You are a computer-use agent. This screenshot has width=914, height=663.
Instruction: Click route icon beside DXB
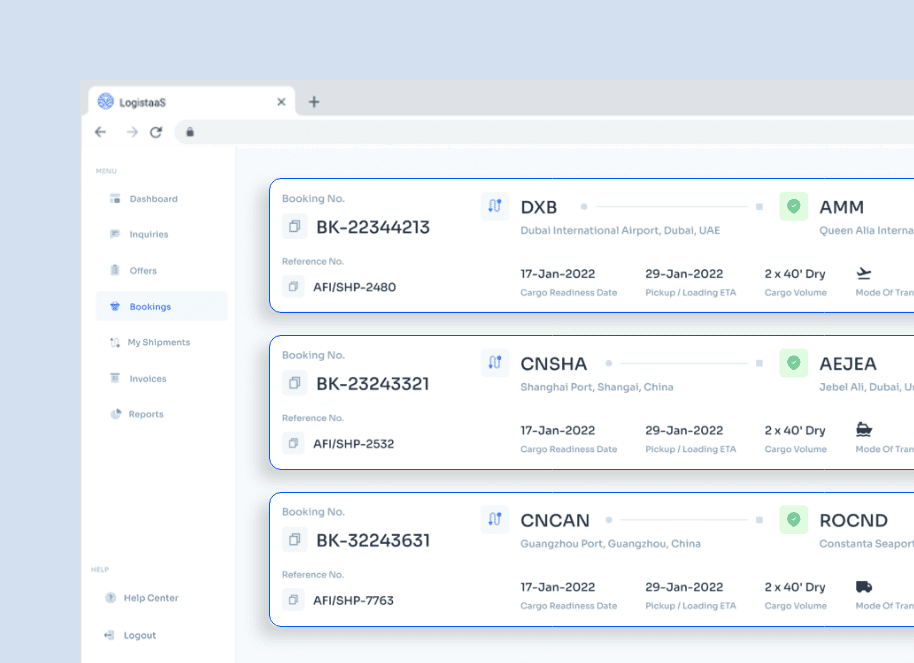494,207
